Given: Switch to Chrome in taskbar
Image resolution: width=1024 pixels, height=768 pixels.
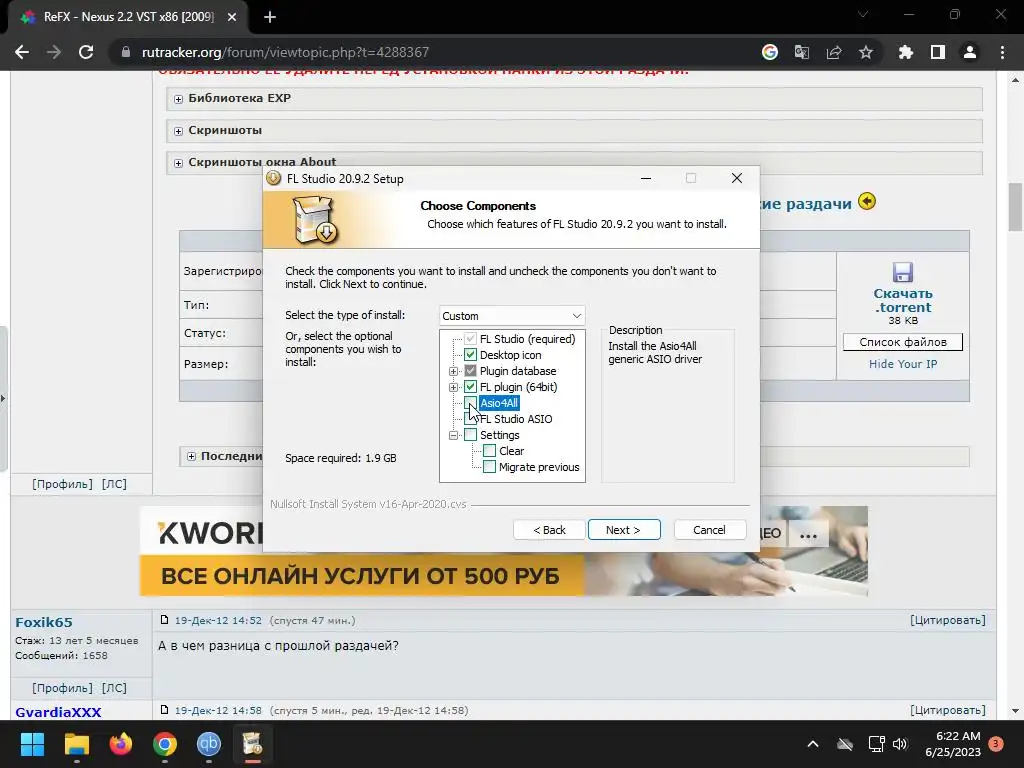Looking at the screenshot, I should [x=165, y=744].
